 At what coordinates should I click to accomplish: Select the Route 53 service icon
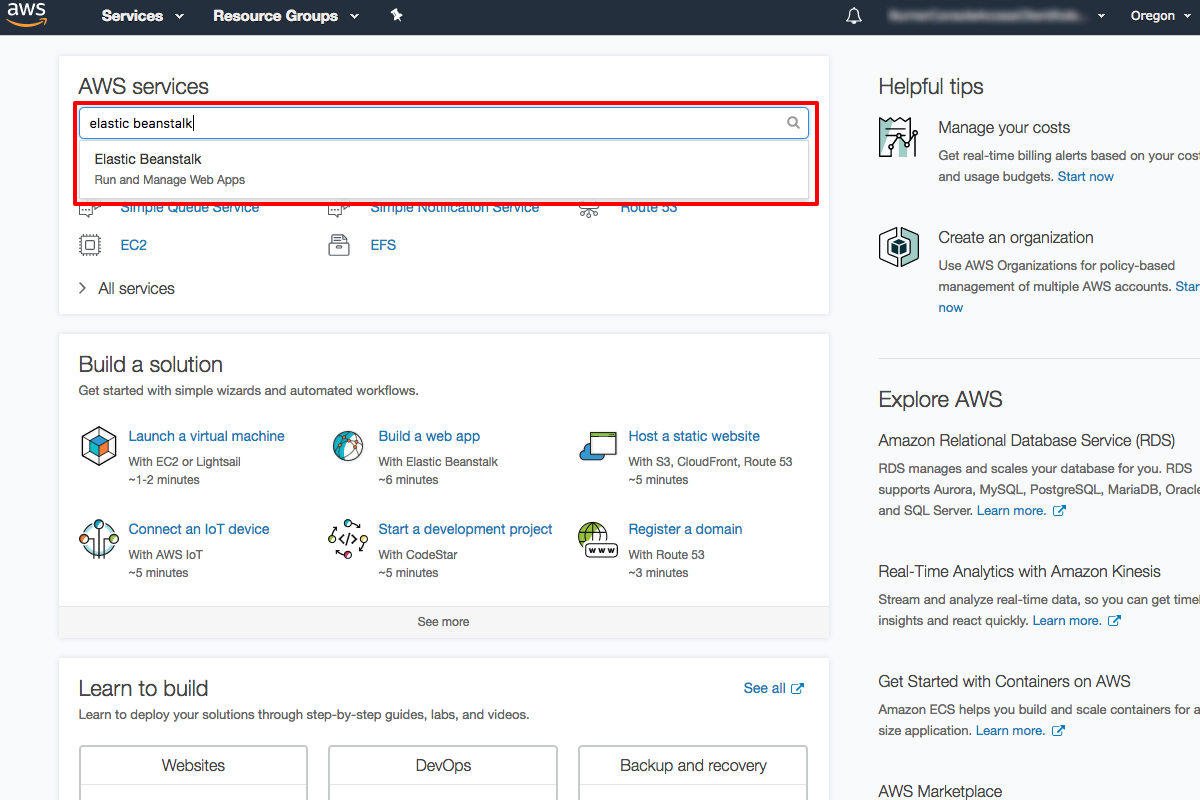click(x=589, y=207)
